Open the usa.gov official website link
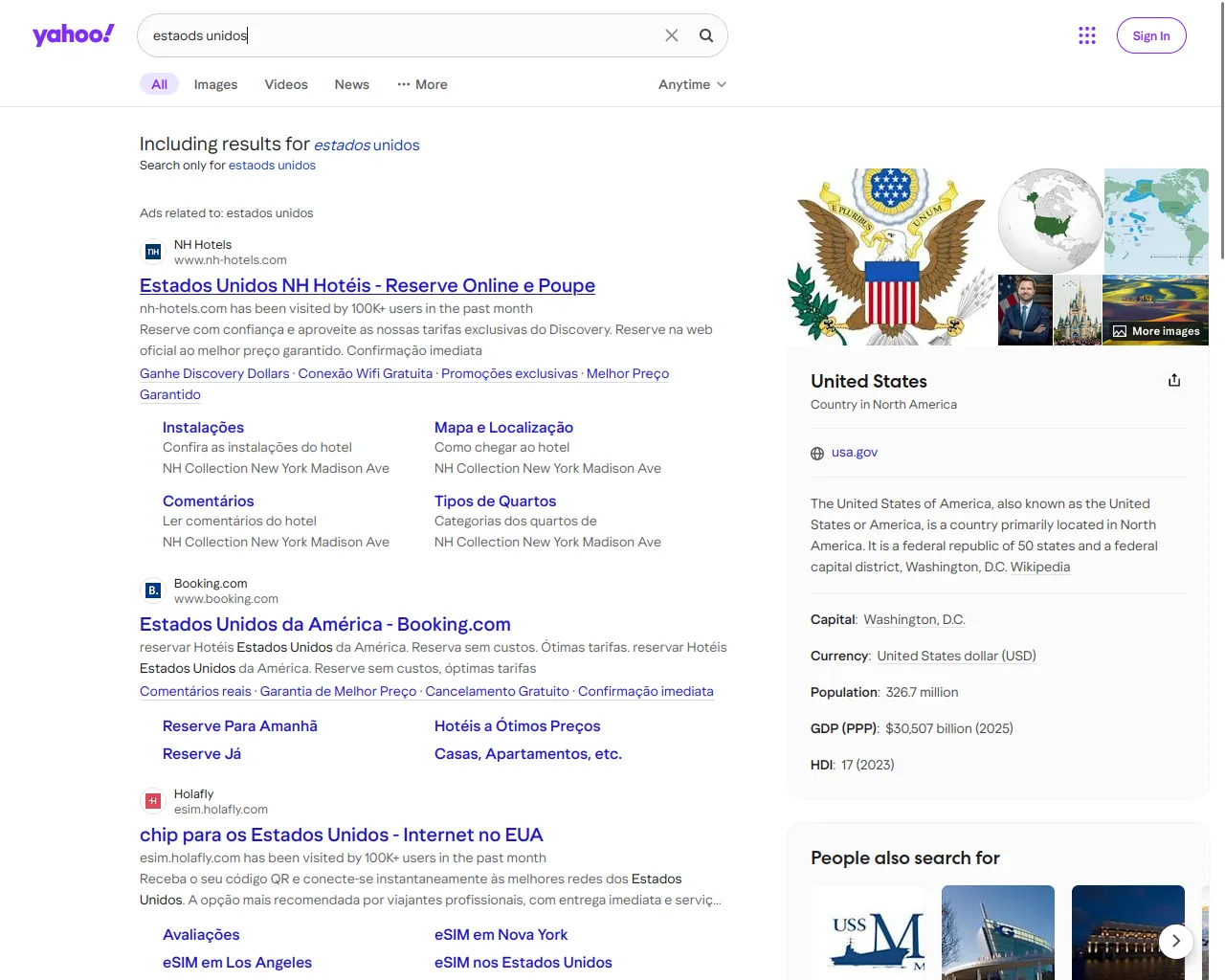 (x=854, y=453)
